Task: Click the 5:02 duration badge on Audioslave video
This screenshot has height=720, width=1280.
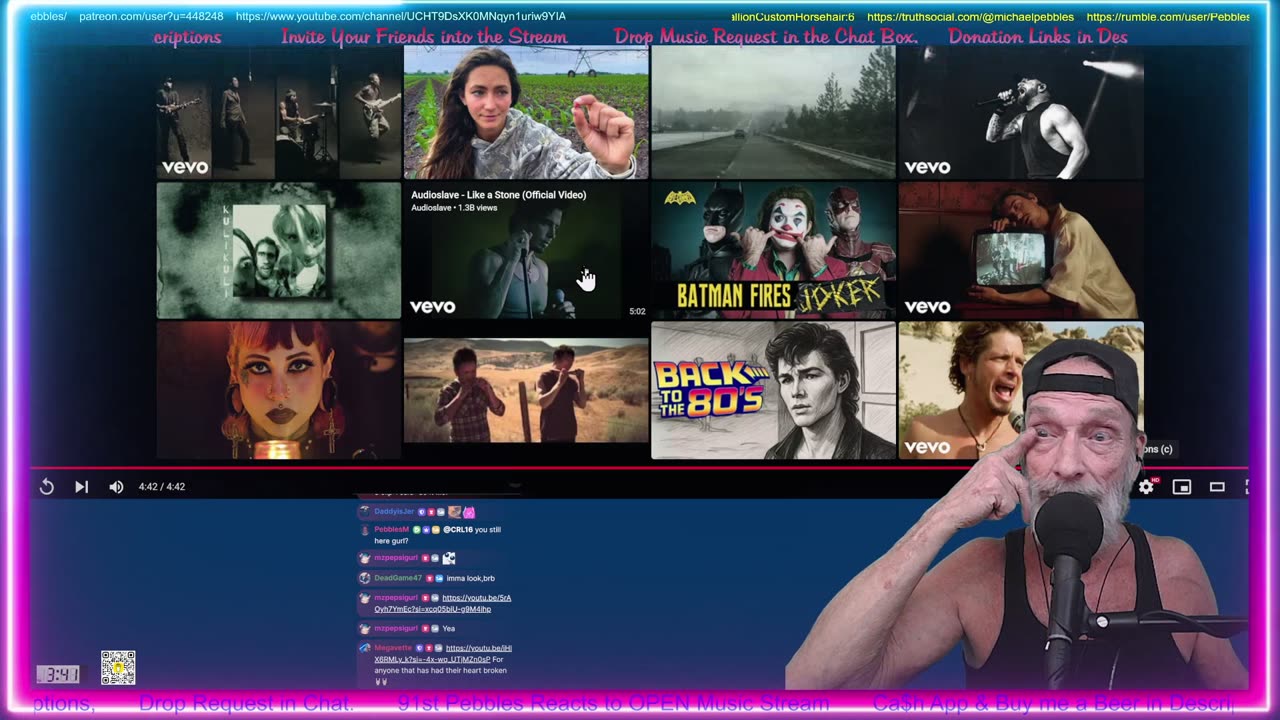Action: click(x=637, y=311)
